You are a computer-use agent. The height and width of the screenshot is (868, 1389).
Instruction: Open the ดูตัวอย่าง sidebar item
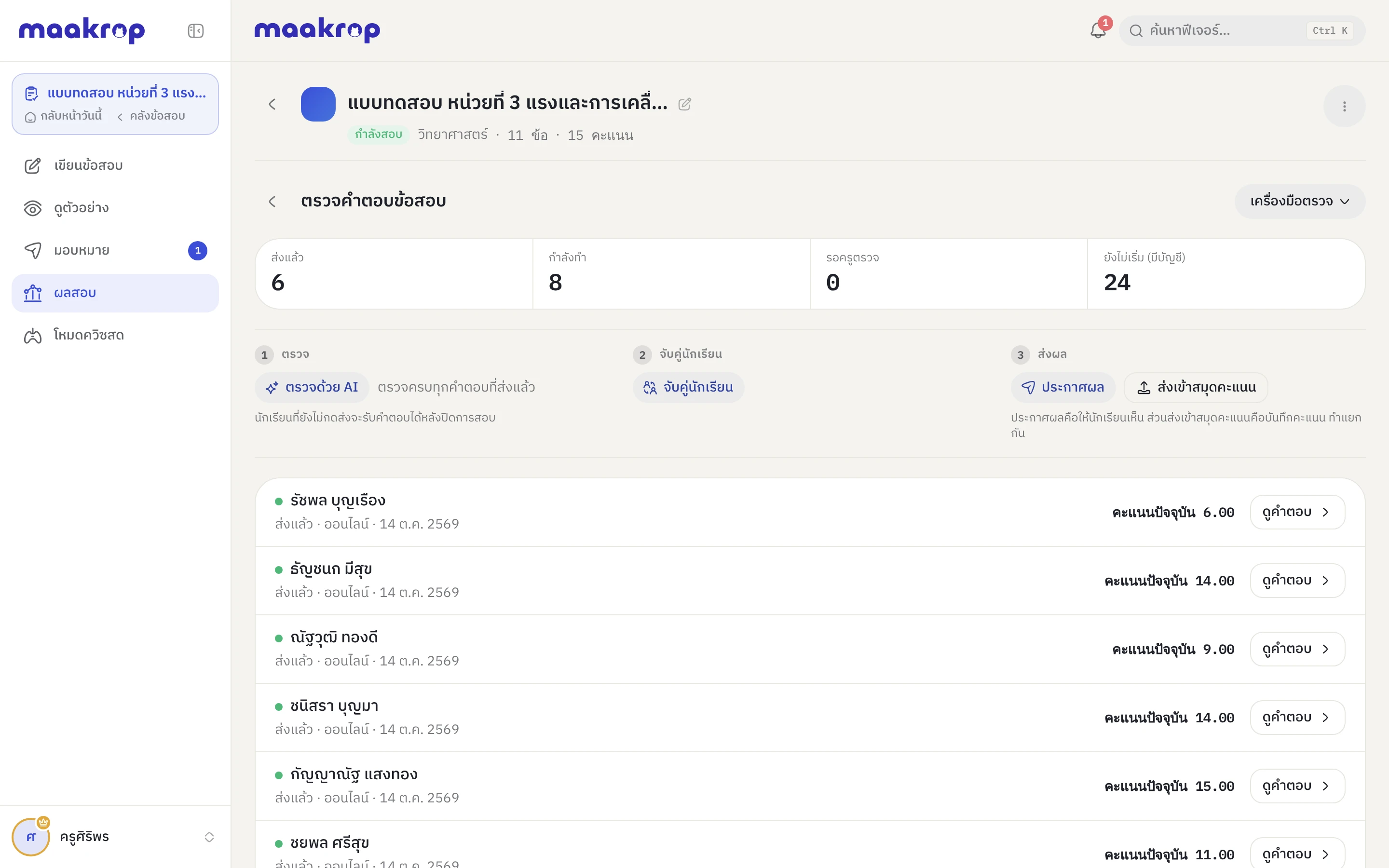[115, 208]
